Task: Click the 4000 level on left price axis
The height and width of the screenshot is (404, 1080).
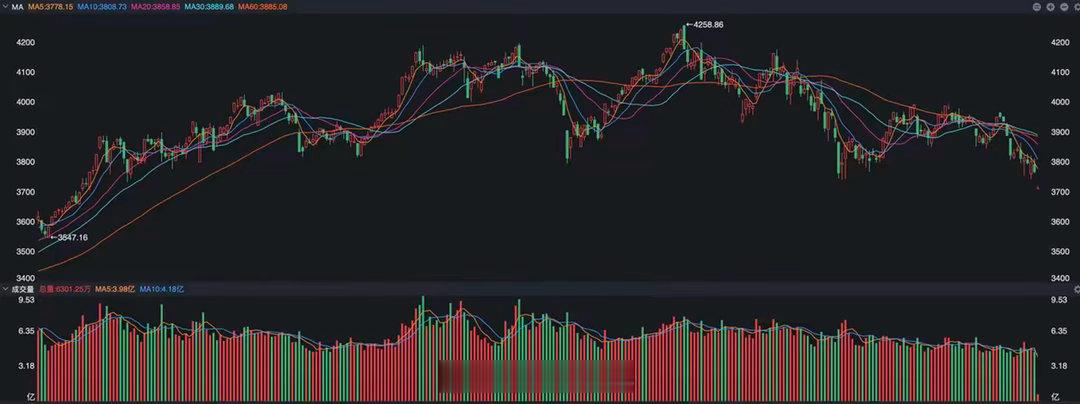Action: tap(25, 102)
